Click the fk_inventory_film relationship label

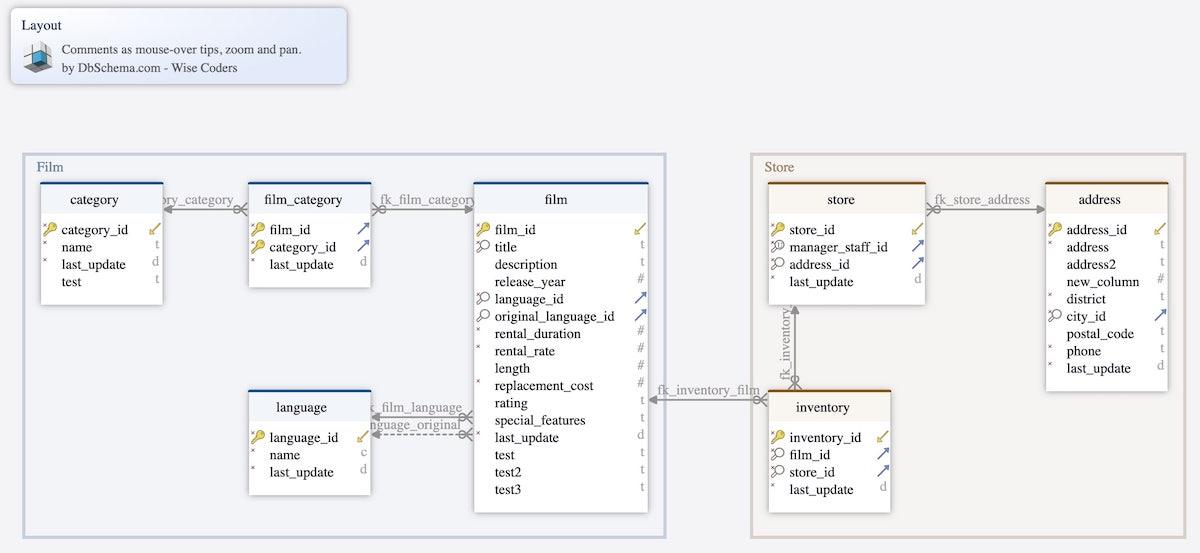(708, 390)
